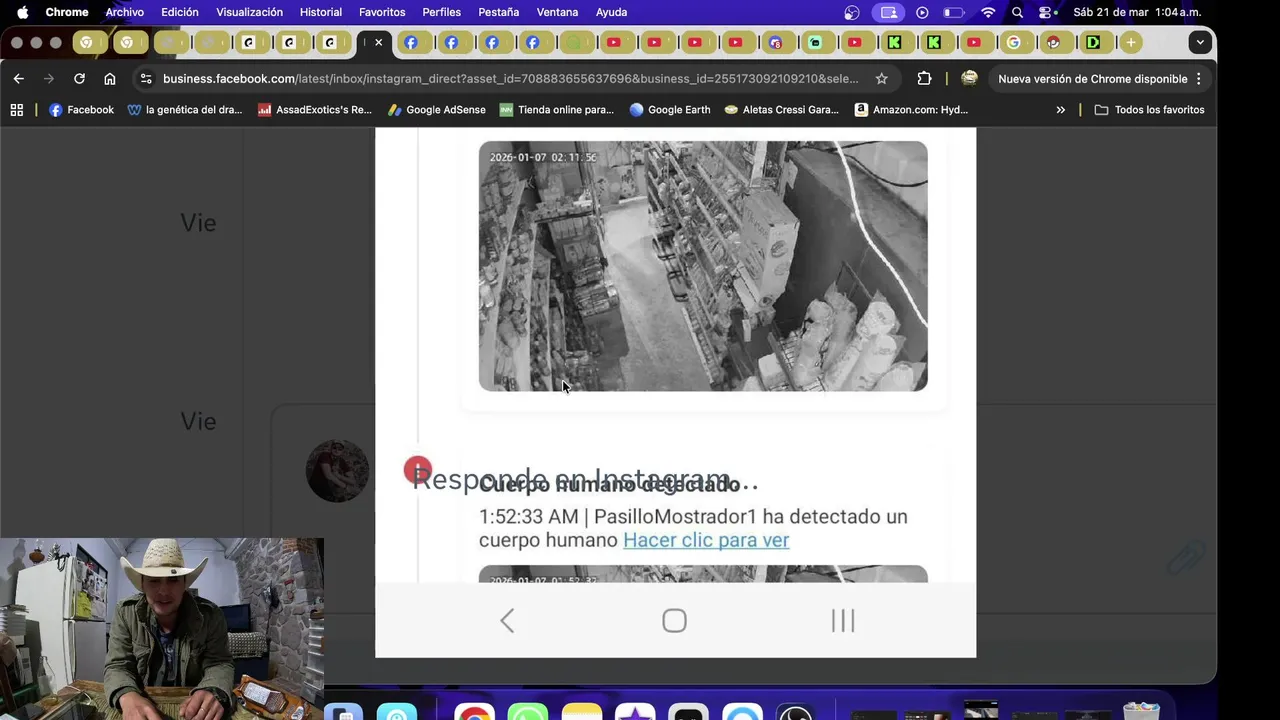The height and width of the screenshot is (720, 1280).
Task: Switch to the green D favicon tab
Action: tap(1093, 42)
